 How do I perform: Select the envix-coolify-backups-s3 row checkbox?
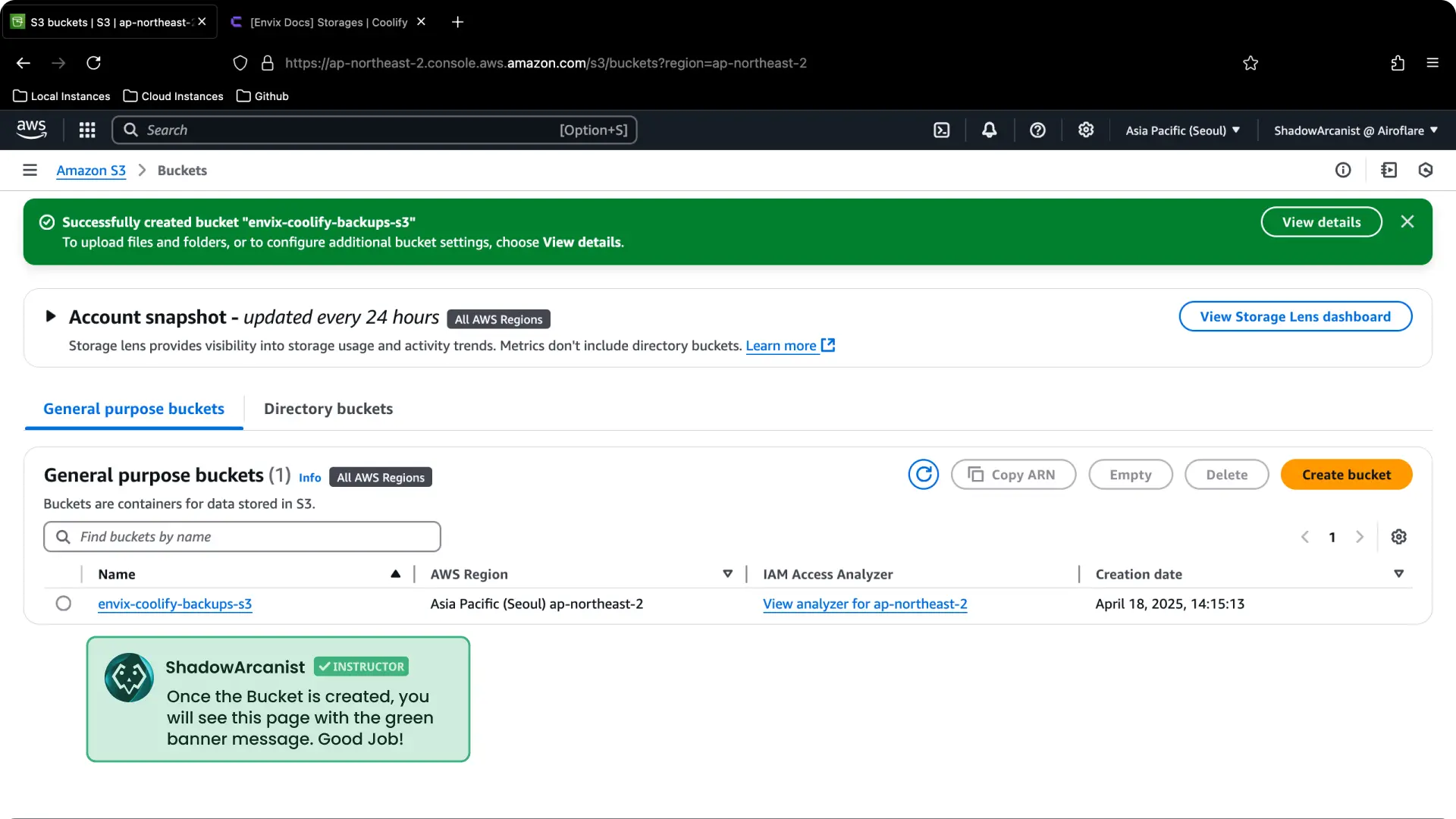64,604
